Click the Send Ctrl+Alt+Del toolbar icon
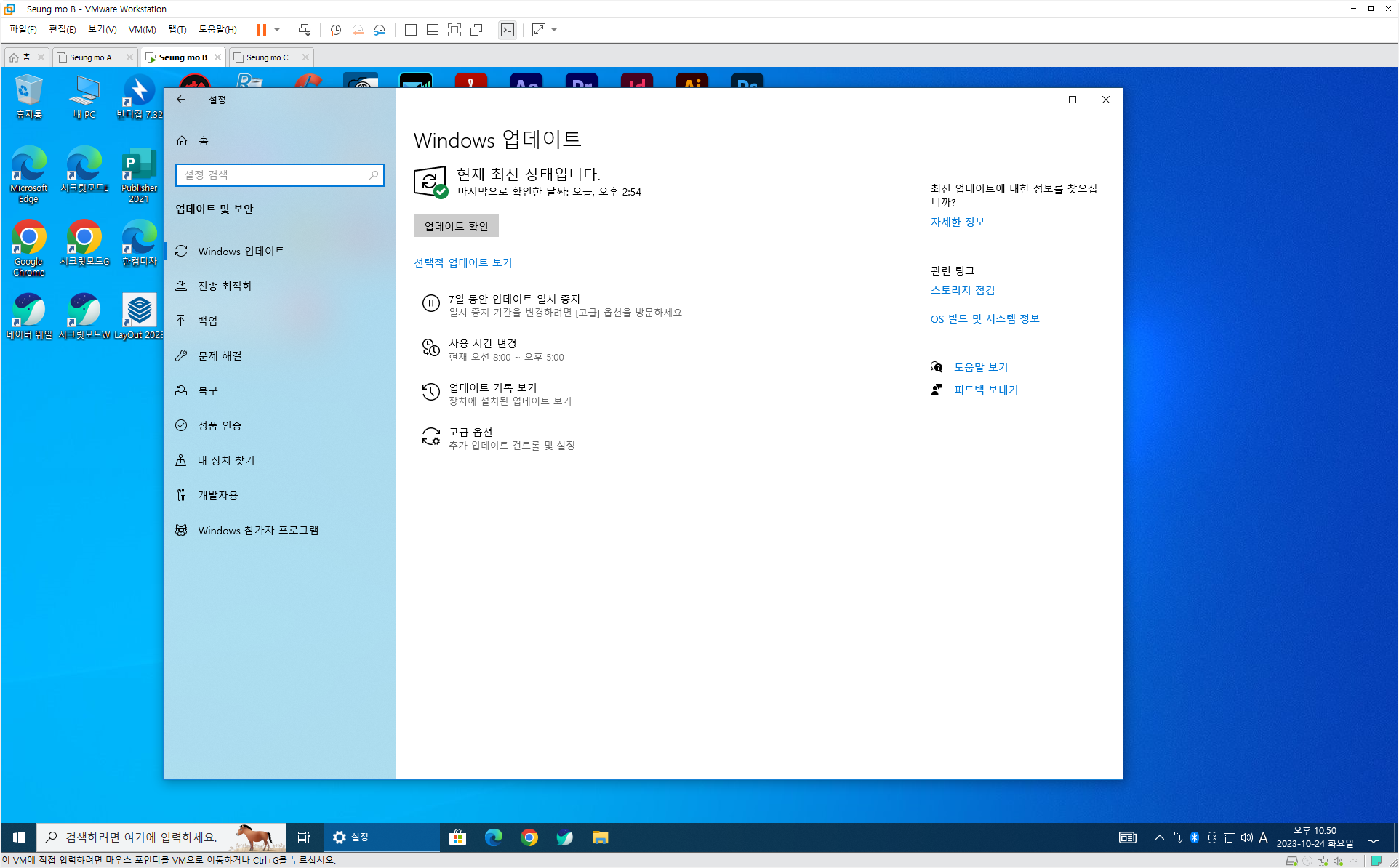The width and height of the screenshot is (1399, 868). [305, 30]
